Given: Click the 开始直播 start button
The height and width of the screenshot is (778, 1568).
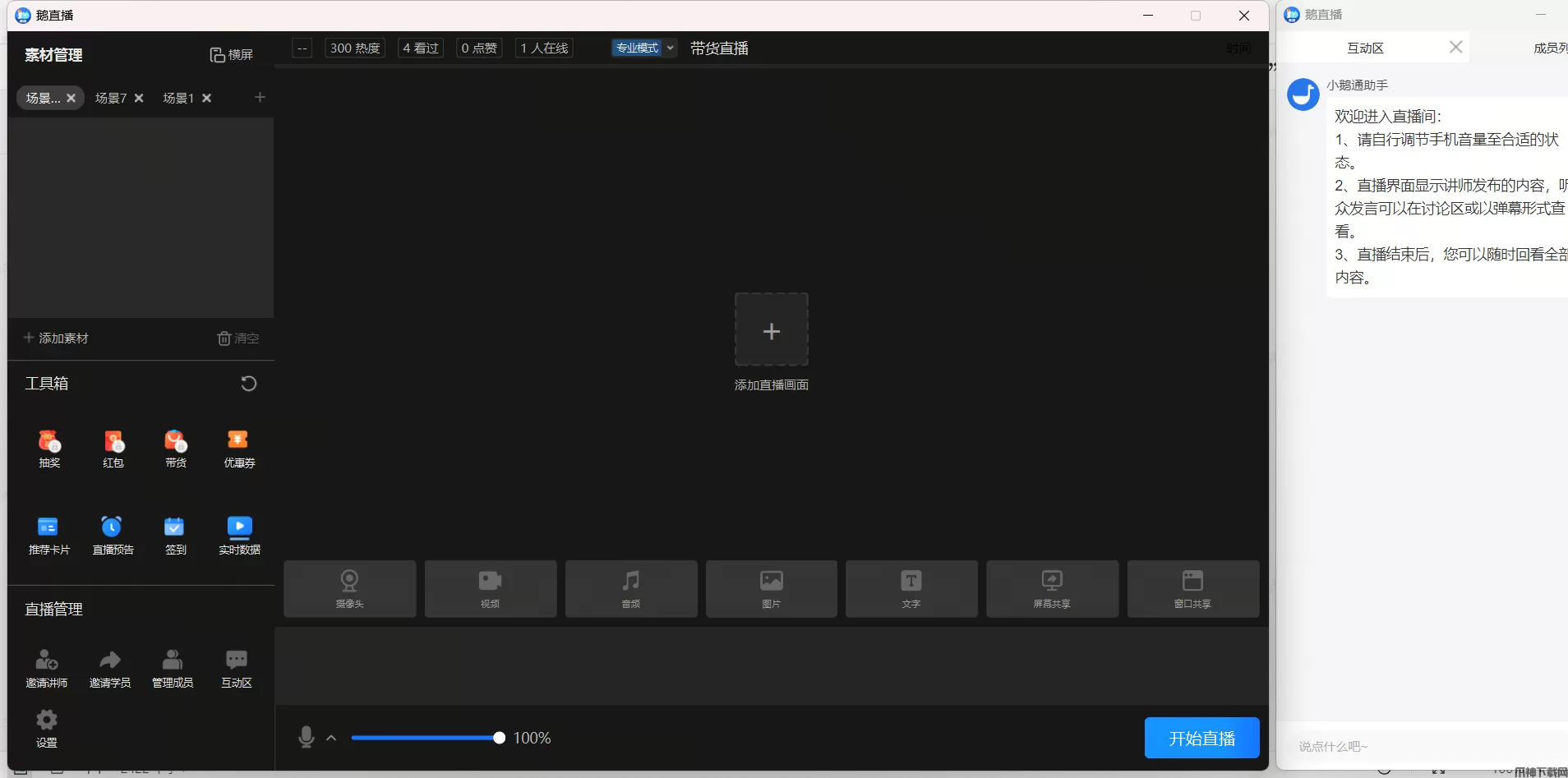Looking at the screenshot, I should [1201, 738].
